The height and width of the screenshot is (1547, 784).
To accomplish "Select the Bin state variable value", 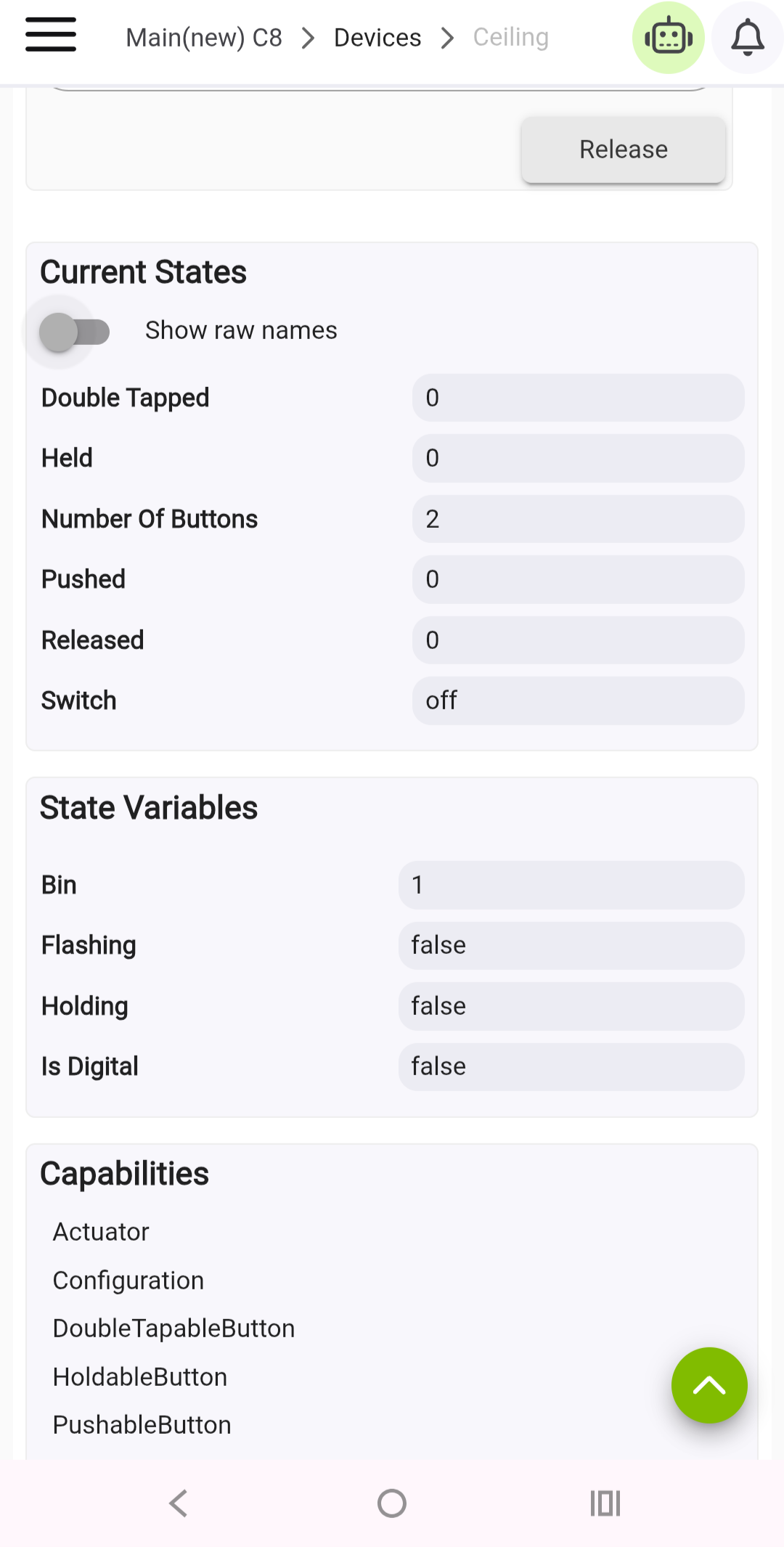I will point(571,885).
